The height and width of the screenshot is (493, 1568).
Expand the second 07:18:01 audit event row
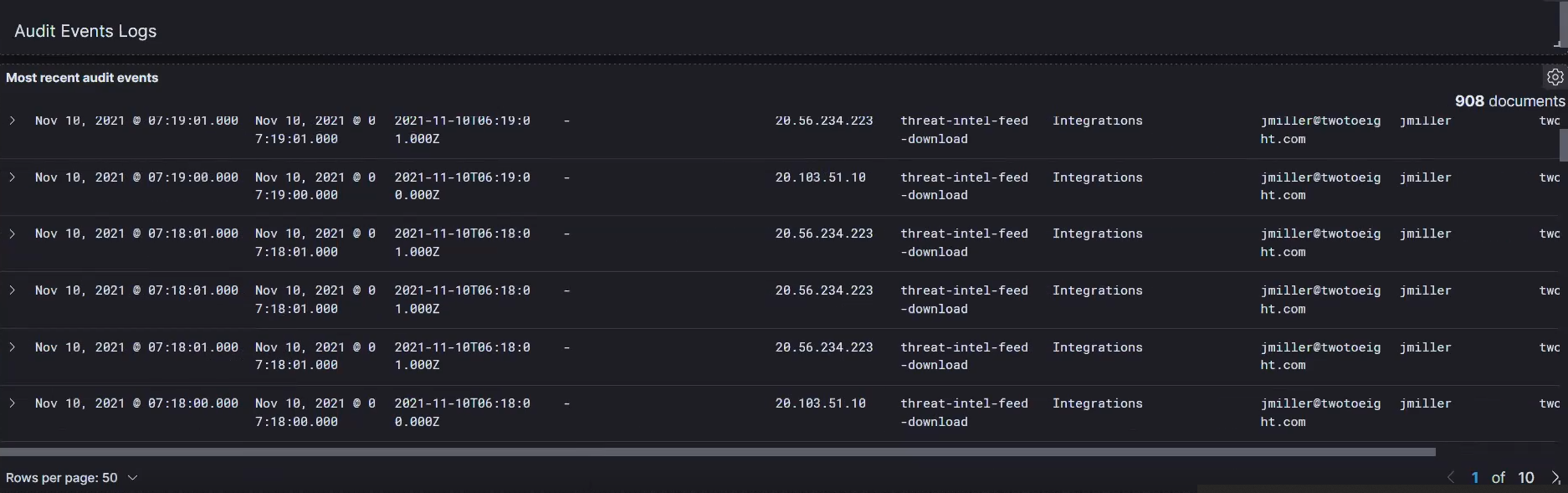pyautogui.click(x=12, y=290)
